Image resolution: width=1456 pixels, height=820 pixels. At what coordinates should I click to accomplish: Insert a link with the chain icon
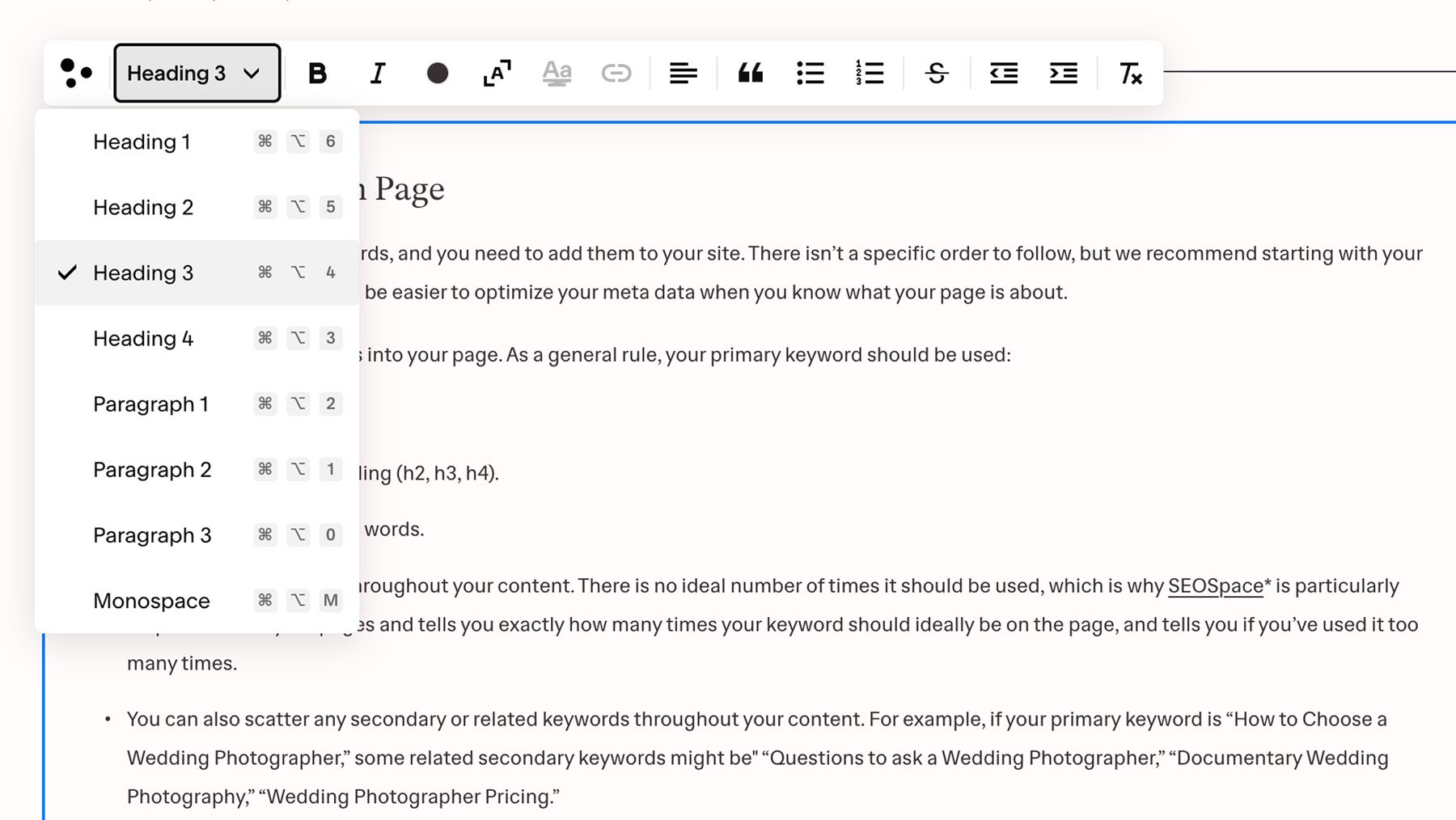pos(616,74)
